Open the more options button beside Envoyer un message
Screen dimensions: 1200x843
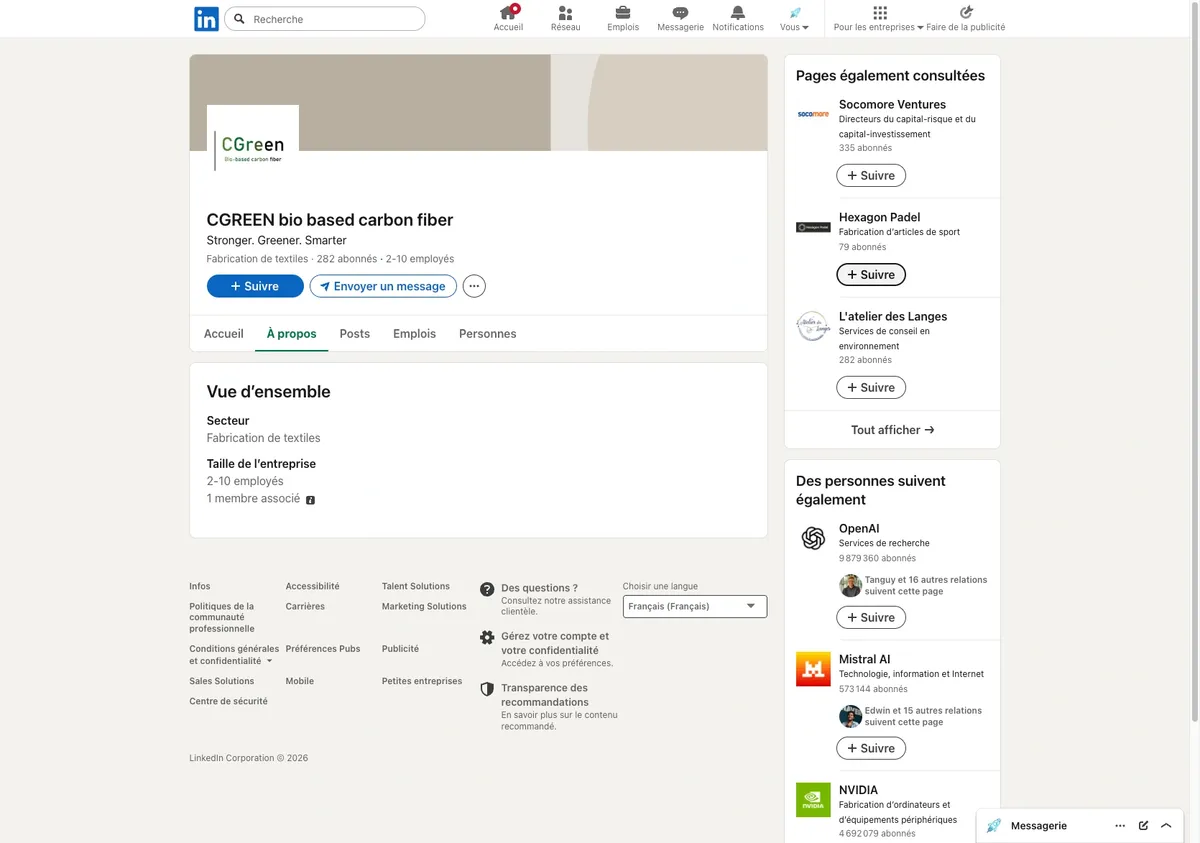(474, 286)
